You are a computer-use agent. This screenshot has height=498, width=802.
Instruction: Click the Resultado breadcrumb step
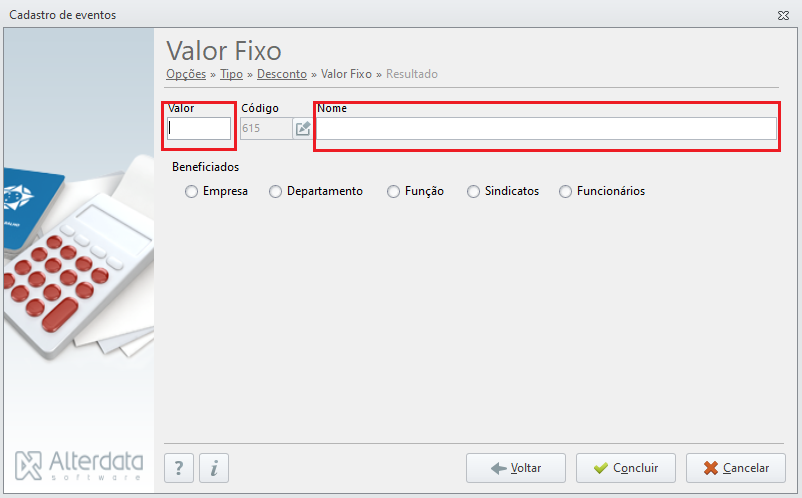pos(412,74)
